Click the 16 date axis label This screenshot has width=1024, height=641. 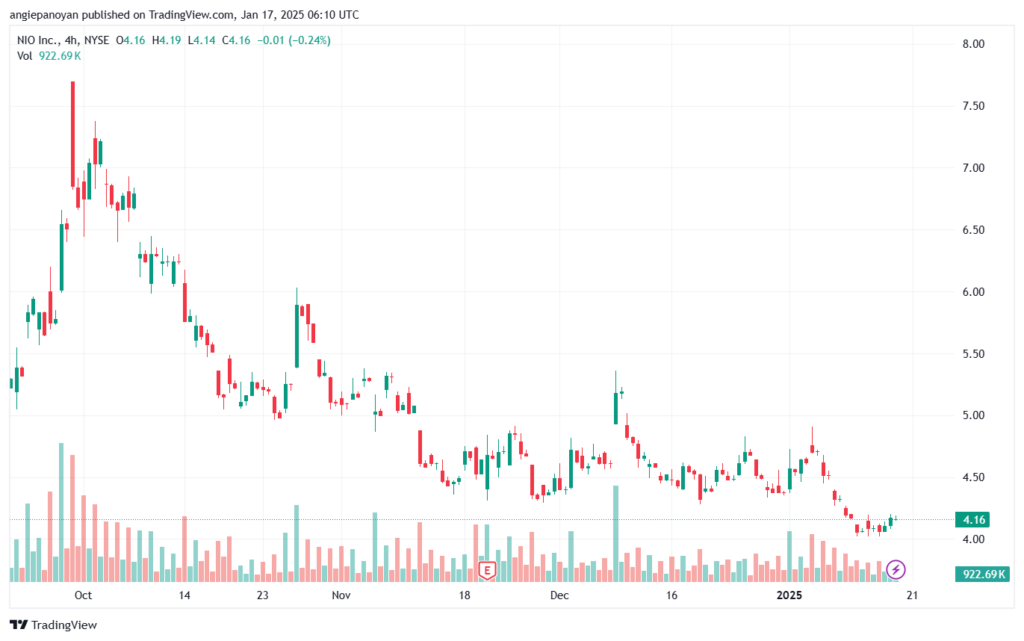click(x=671, y=595)
